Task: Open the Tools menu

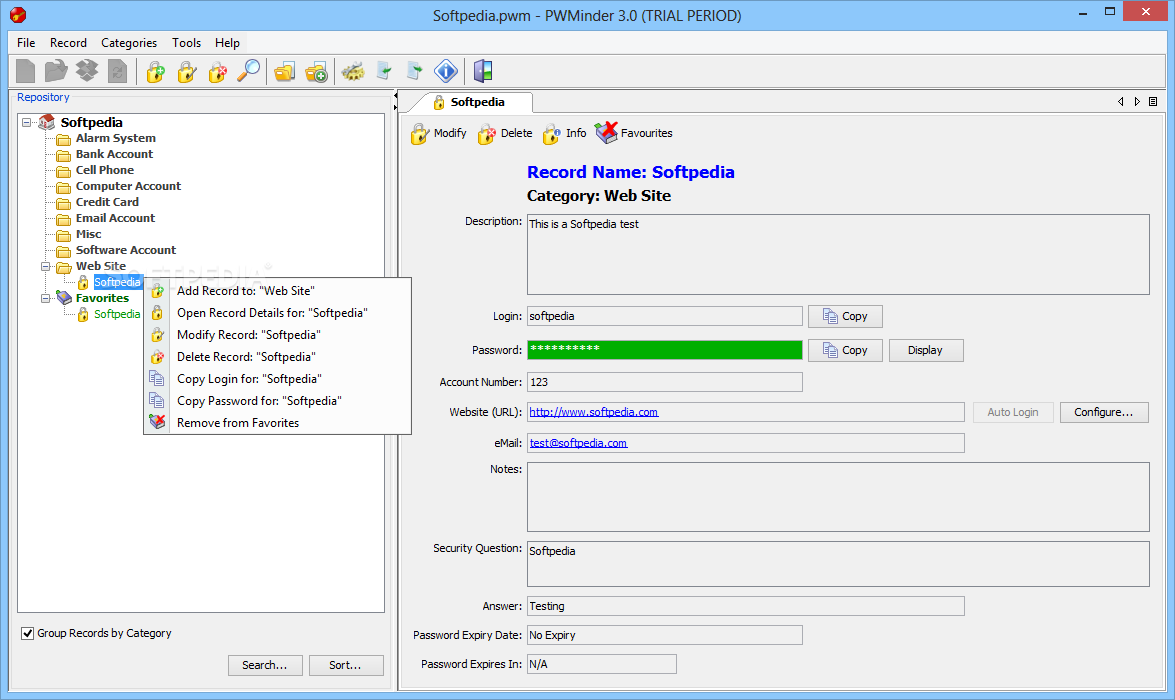Action: tap(187, 43)
